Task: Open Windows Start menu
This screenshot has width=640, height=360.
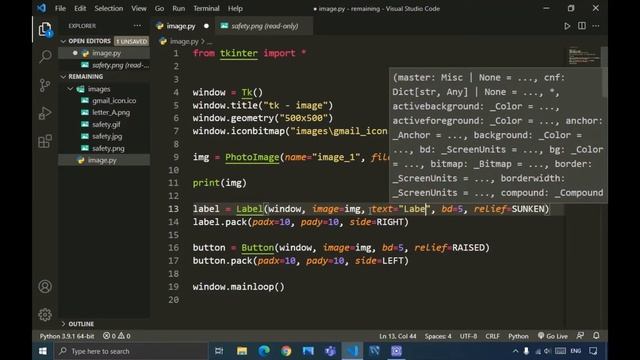Action: 43,351
